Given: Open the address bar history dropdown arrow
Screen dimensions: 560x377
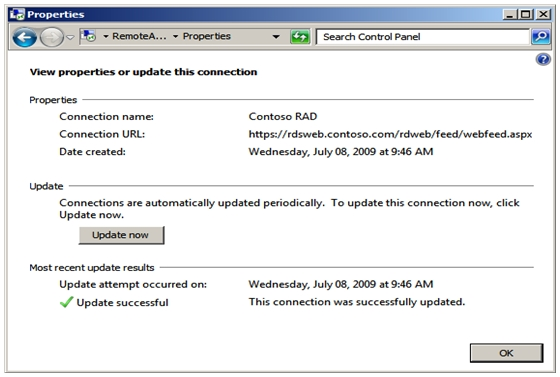Looking at the screenshot, I should pyautogui.click(x=276, y=36).
